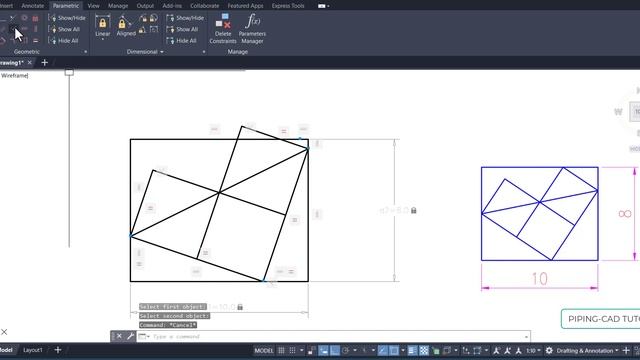
Task: Click Geometric Show All constraints
Action: (64, 29)
